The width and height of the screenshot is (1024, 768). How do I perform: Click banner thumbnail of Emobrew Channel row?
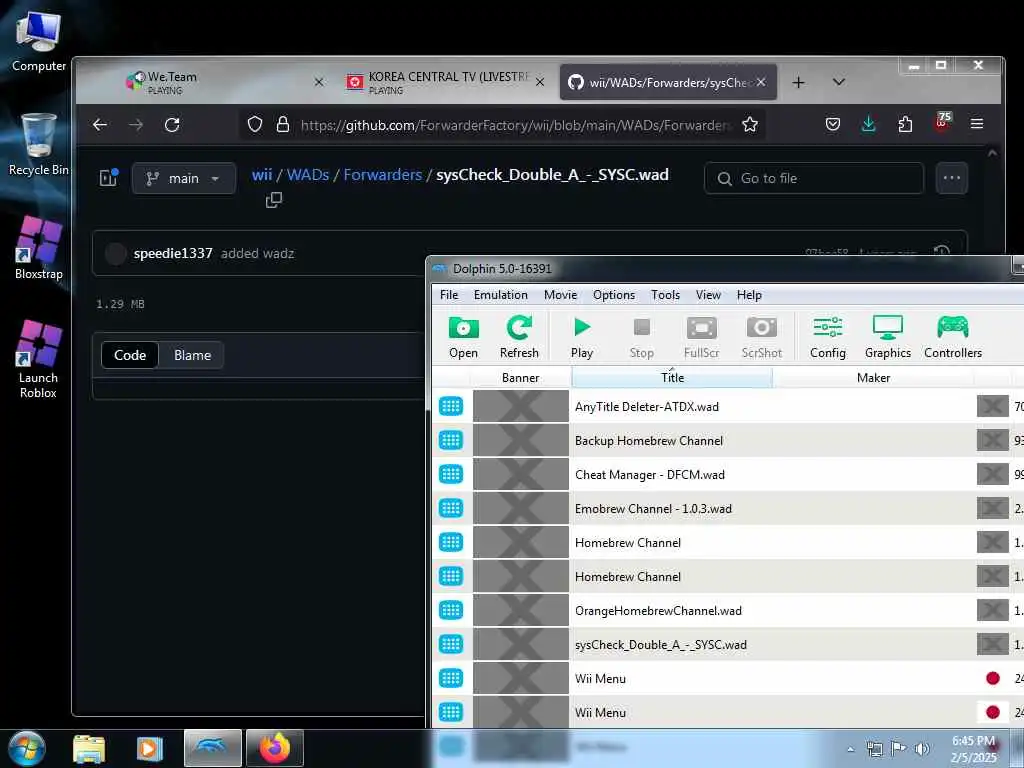click(520, 508)
